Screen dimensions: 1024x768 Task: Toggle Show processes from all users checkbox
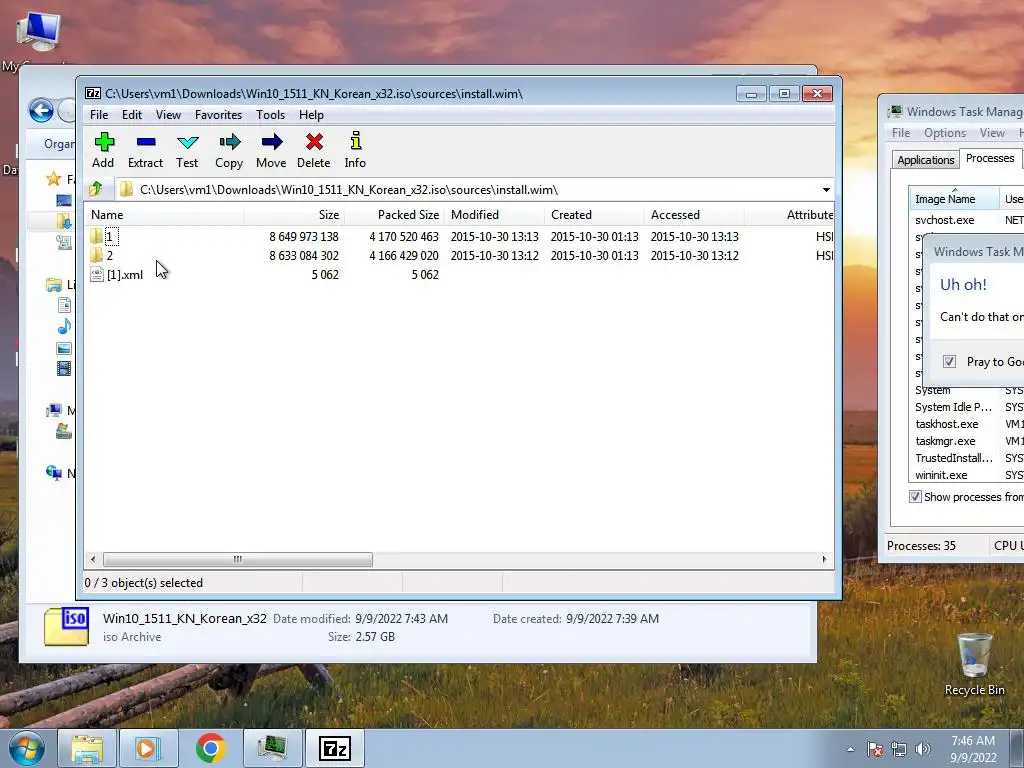click(x=916, y=497)
